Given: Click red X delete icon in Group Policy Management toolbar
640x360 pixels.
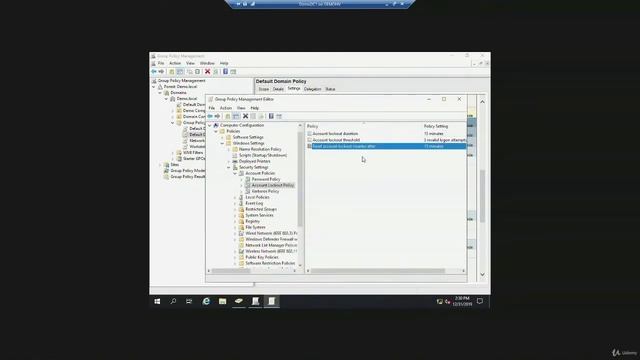Looking at the screenshot, I should click(x=207, y=72).
